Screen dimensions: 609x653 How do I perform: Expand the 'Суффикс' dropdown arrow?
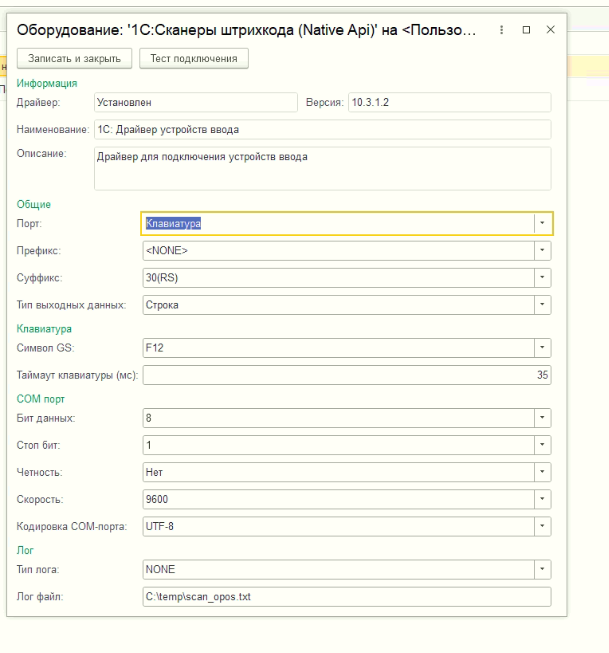point(542,277)
